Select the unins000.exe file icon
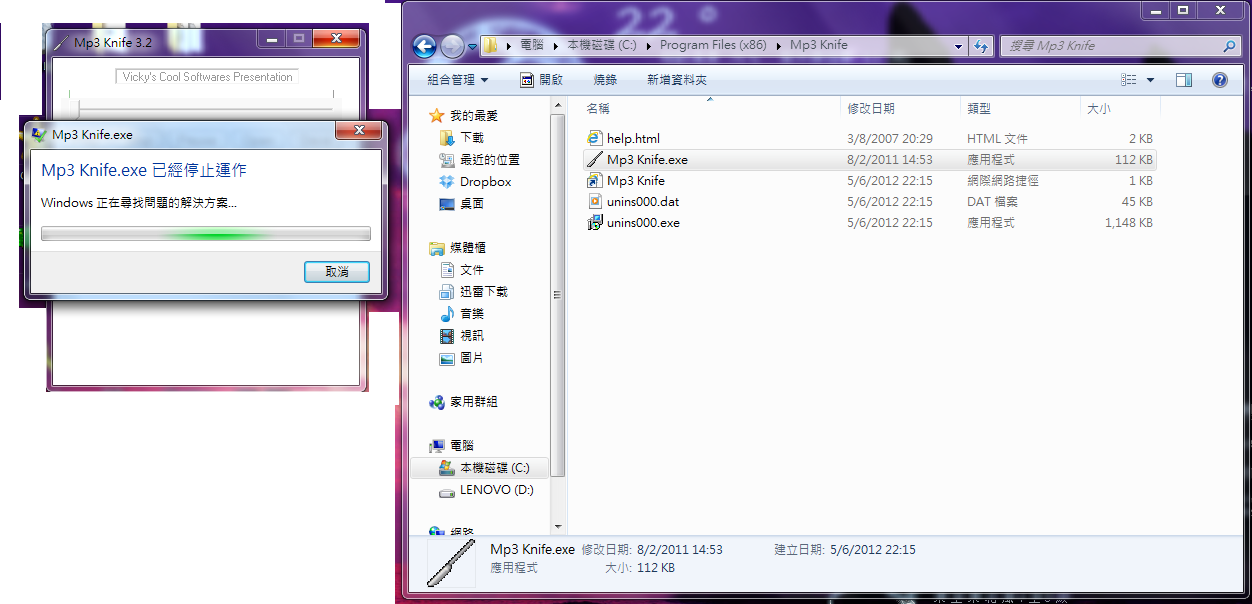The width and height of the screenshot is (1252, 604). pyautogui.click(x=595, y=222)
